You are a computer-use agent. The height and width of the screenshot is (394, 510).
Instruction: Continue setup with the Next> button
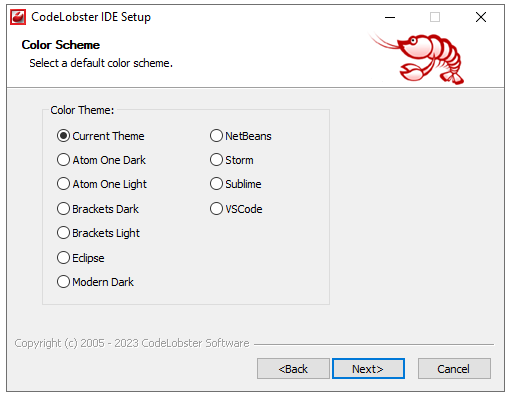click(x=368, y=369)
